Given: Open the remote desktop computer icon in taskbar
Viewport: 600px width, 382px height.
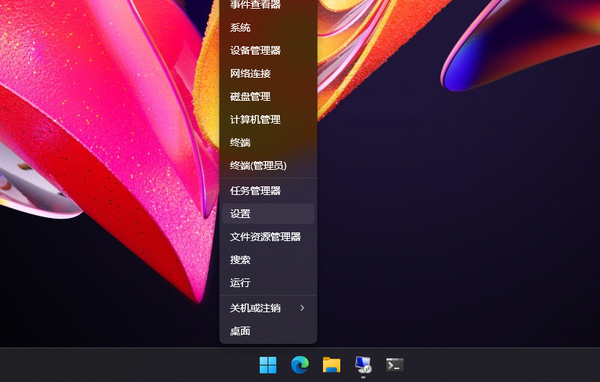Looking at the screenshot, I should point(363,365).
